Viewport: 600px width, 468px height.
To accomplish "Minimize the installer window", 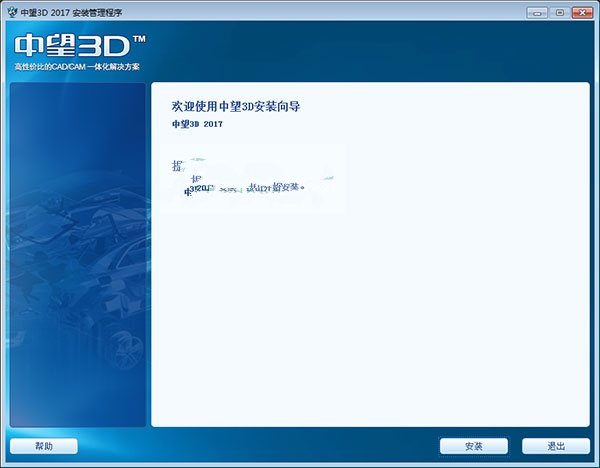I will click(x=537, y=13).
